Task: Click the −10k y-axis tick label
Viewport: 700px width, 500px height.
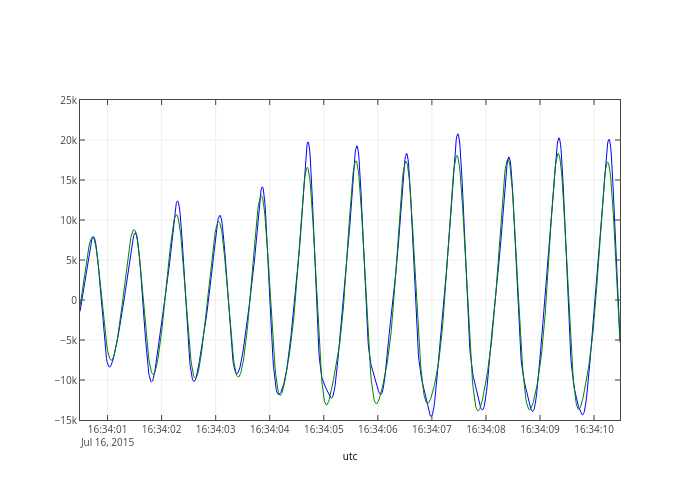Action: point(63,380)
